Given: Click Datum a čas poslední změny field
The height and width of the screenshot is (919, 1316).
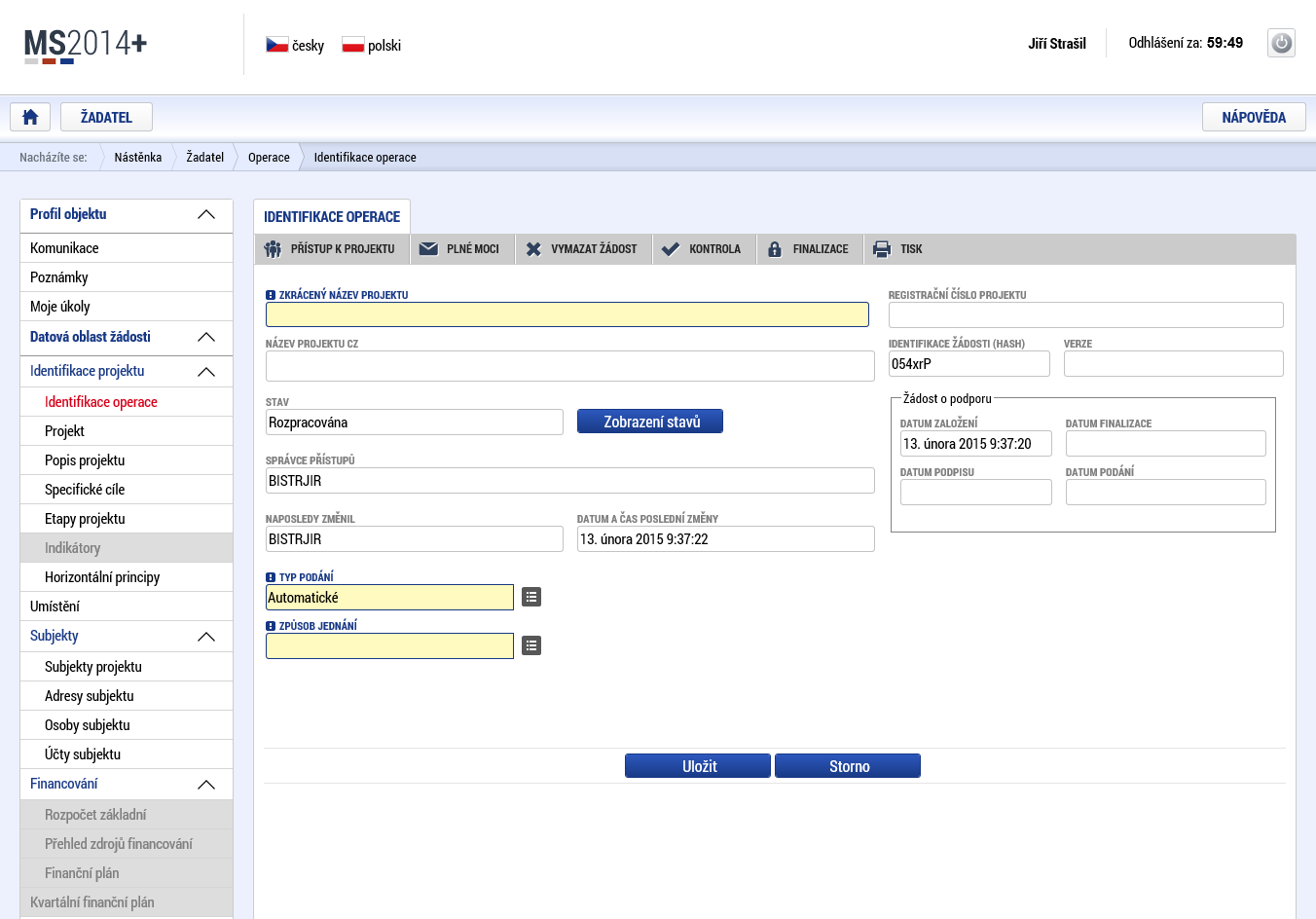Looking at the screenshot, I should [726, 538].
